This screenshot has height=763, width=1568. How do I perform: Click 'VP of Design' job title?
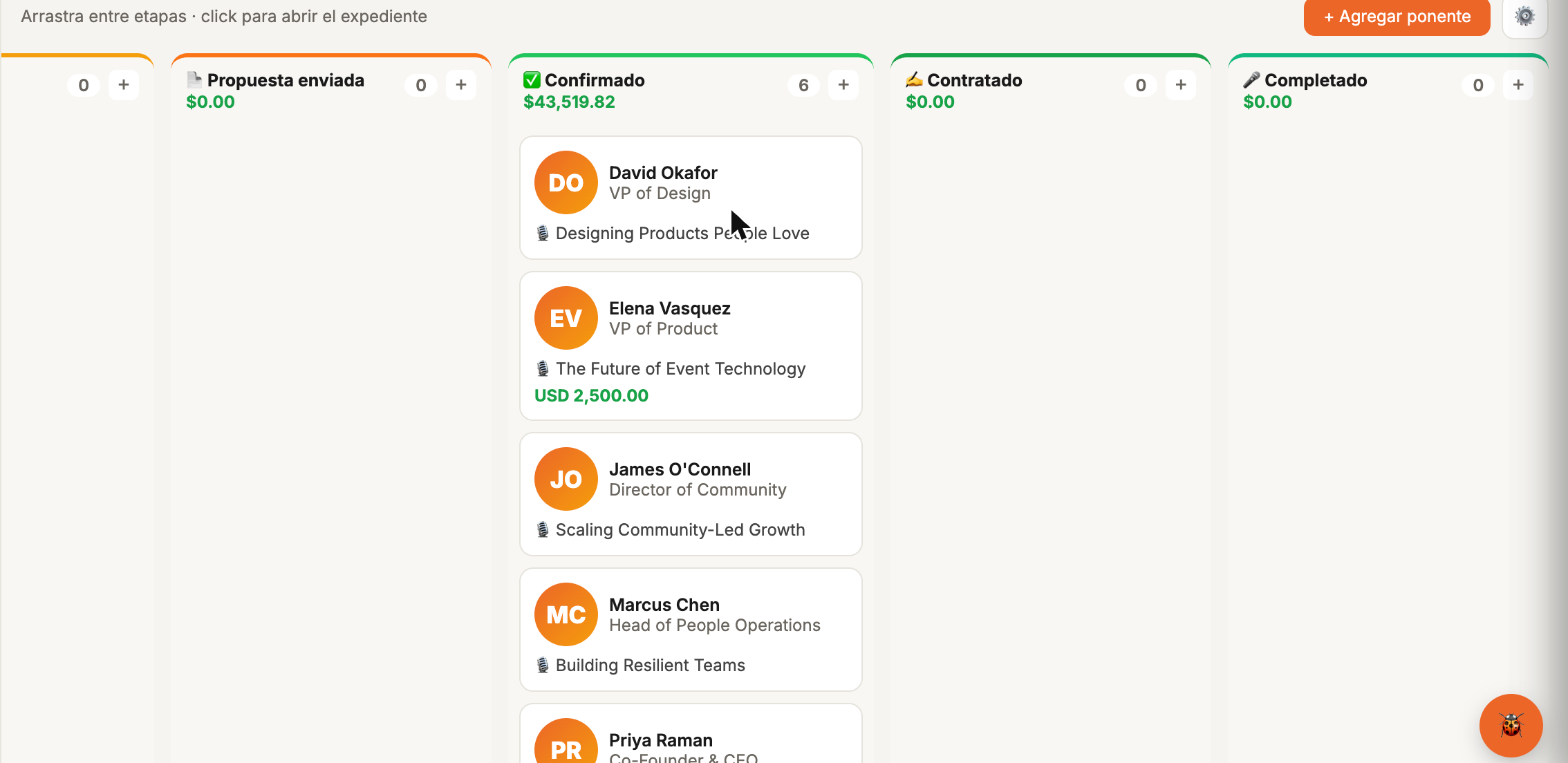(x=660, y=194)
